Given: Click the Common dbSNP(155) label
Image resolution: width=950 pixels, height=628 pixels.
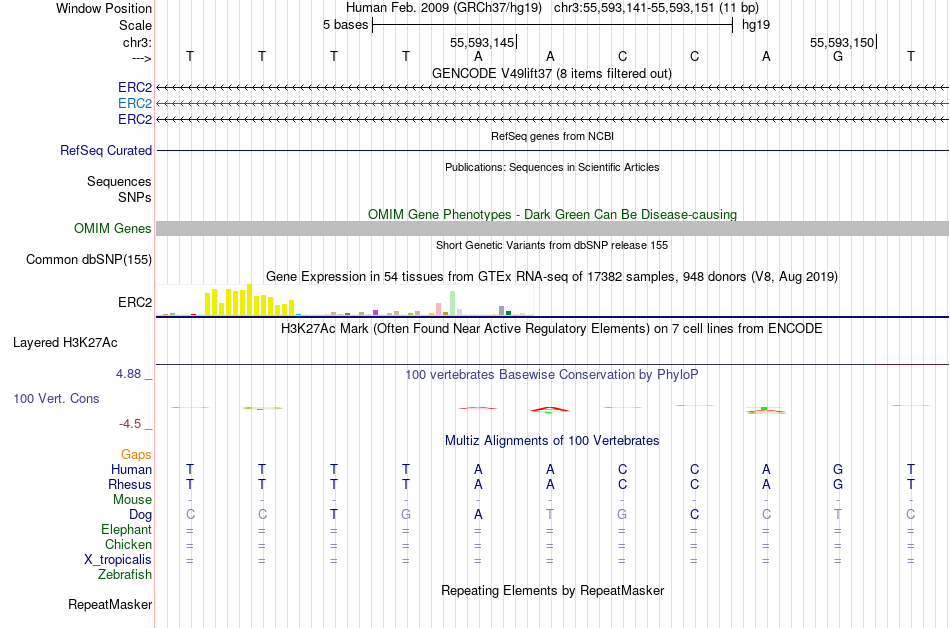Looking at the screenshot, I should 89,259.
